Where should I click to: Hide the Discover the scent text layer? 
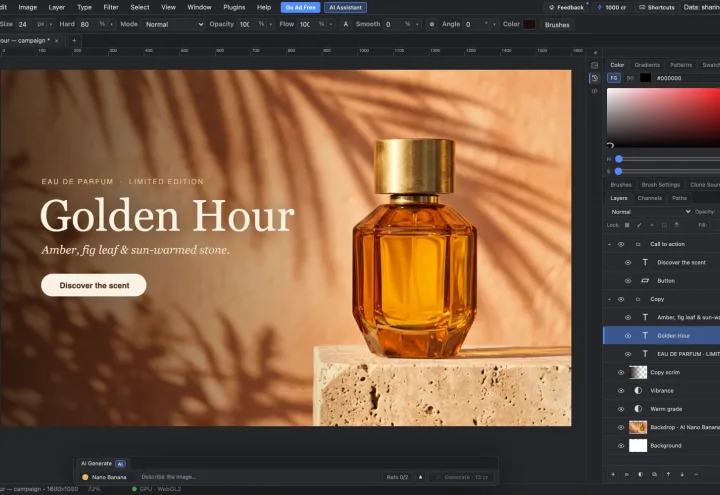tap(628, 263)
